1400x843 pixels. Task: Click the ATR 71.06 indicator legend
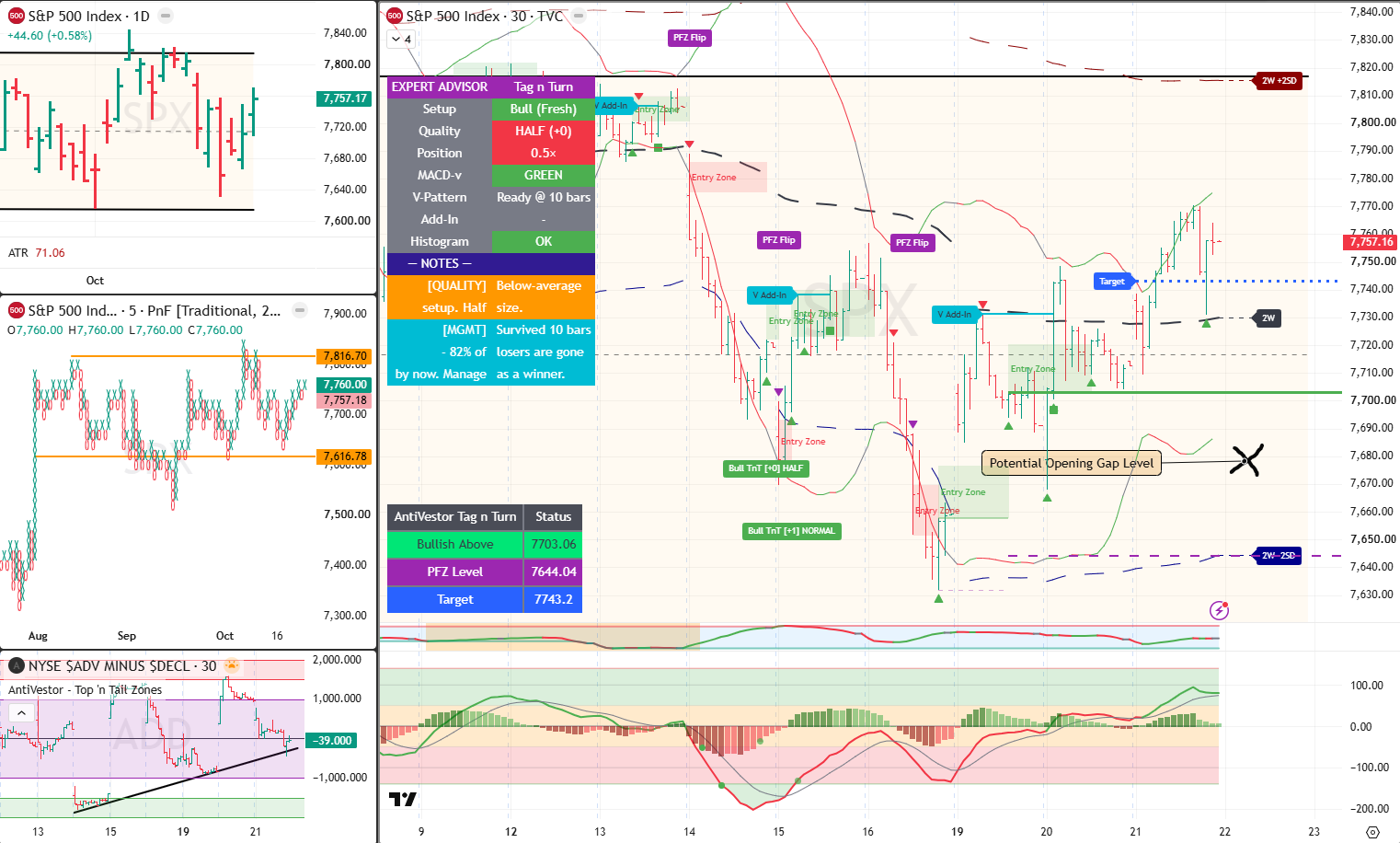[x=37, y=252]
